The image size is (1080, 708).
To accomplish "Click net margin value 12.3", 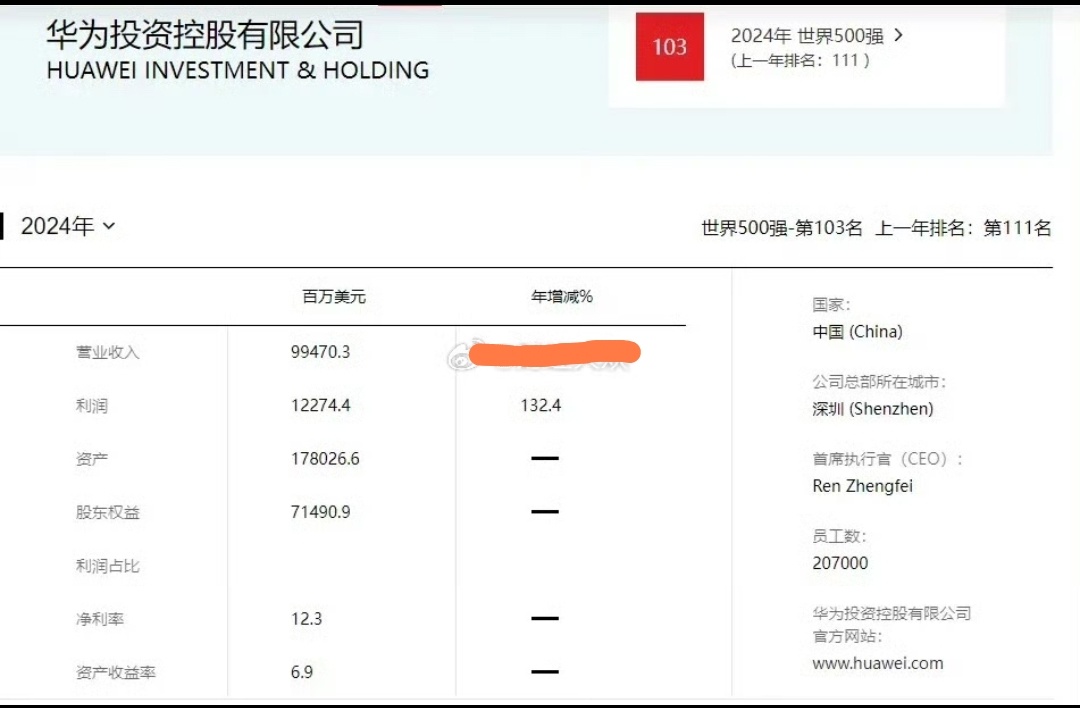I will (x=307, y=618).
